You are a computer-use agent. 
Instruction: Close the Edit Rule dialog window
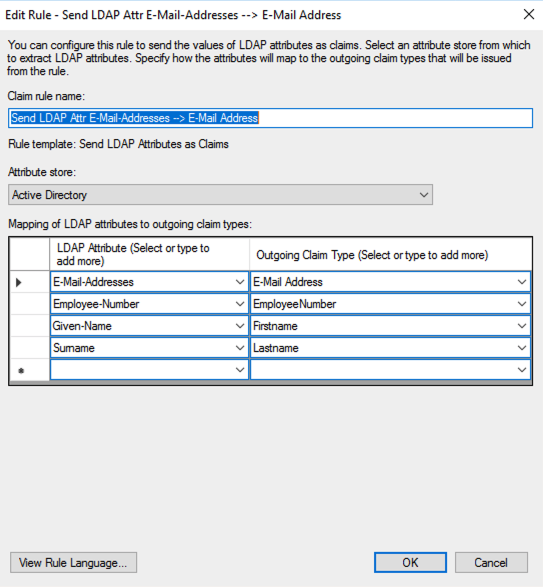pos(529,15)
